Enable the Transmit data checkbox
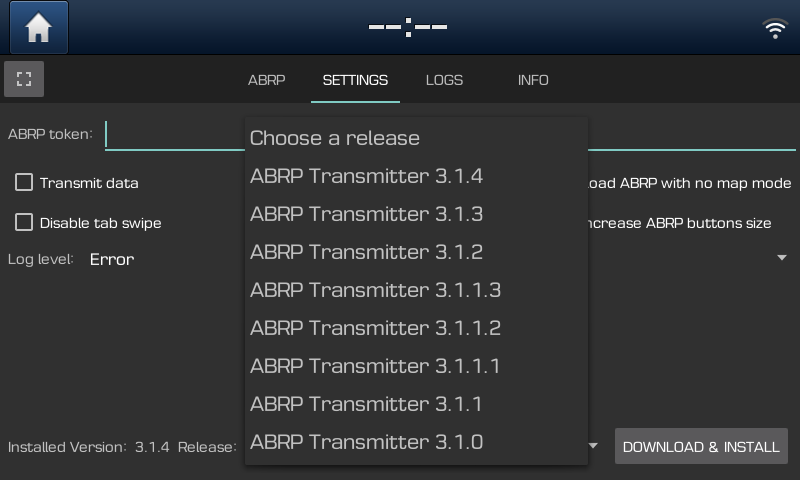Viewport: 800px width, 480px height. tap(24, 182)
